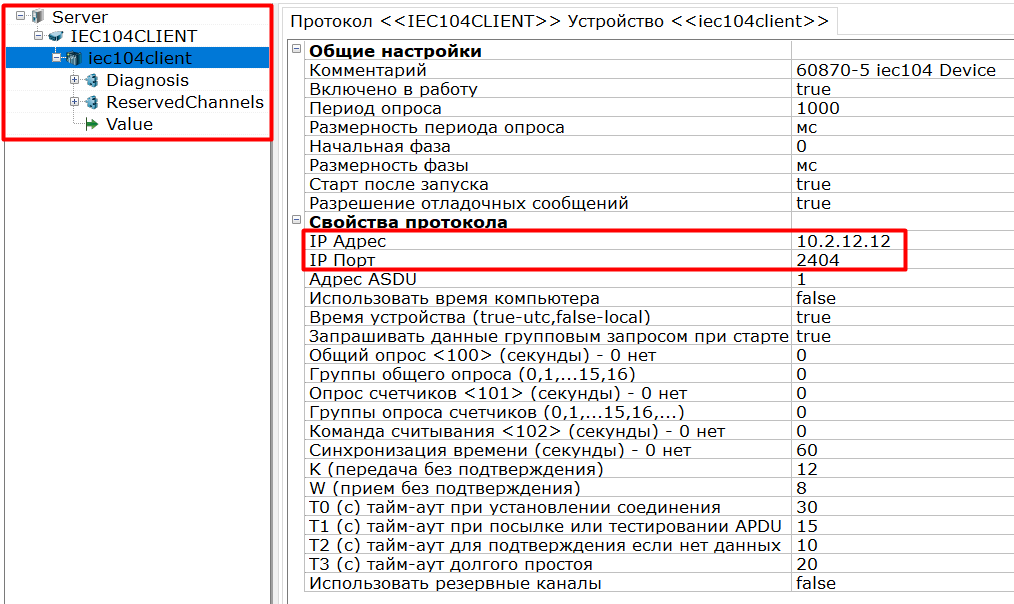Select the Value tree item label
Screen dimensions: 1014x604
[x=129, y=124]
